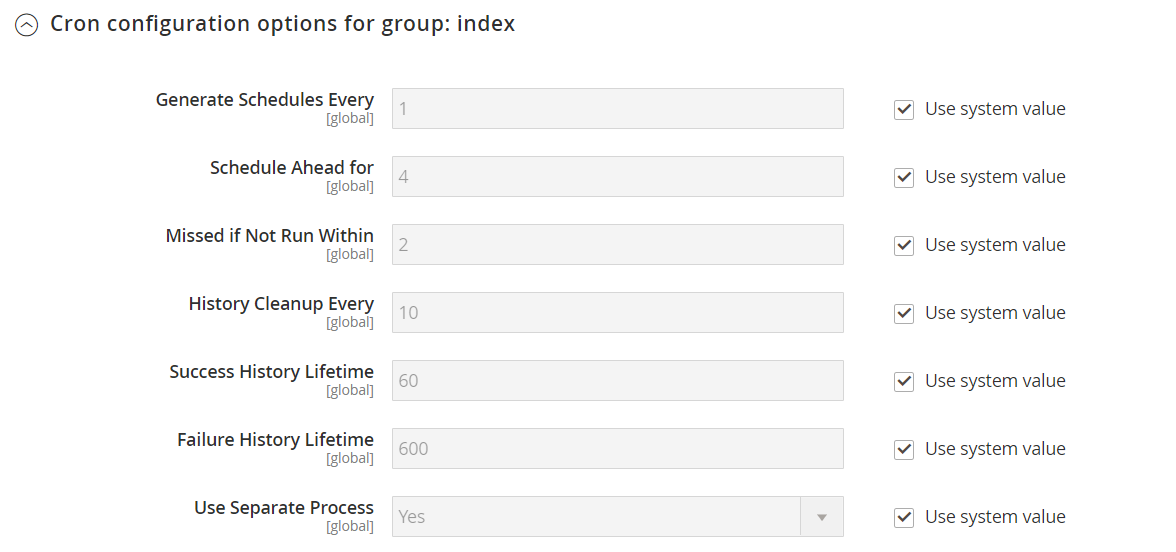Uncheck system value for Schedule Ahead for
The image size is (1176, 552).
point(904,177)
